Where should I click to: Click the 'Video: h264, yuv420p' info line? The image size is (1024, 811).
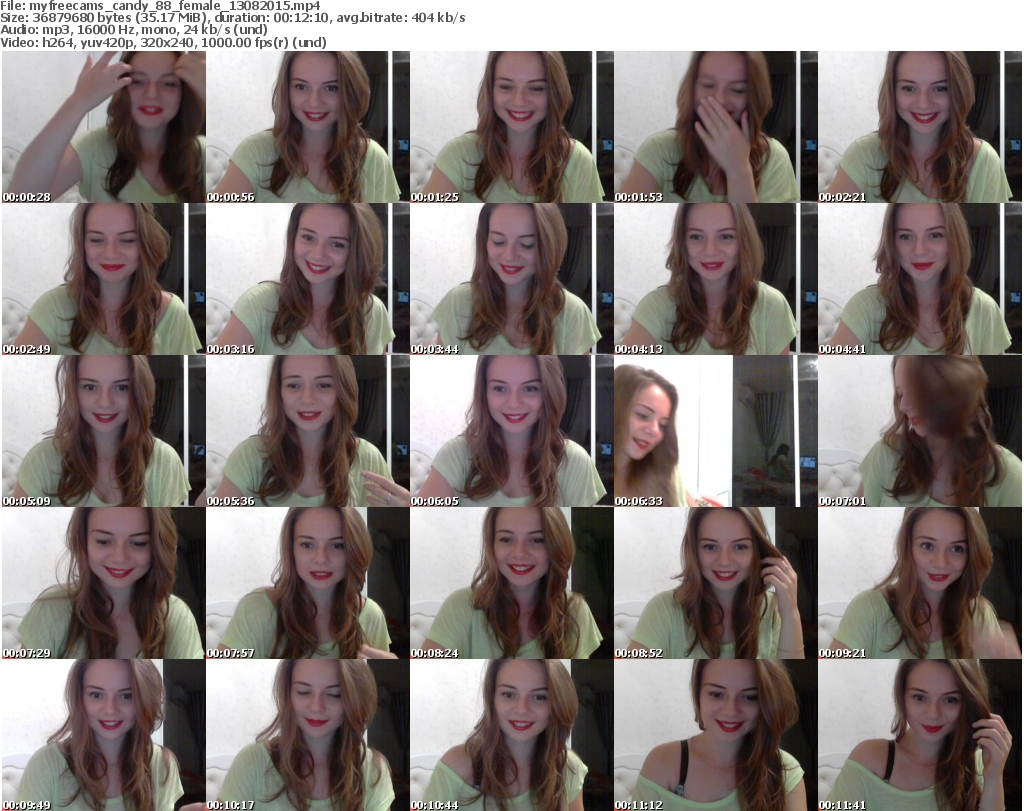point(163,42)
